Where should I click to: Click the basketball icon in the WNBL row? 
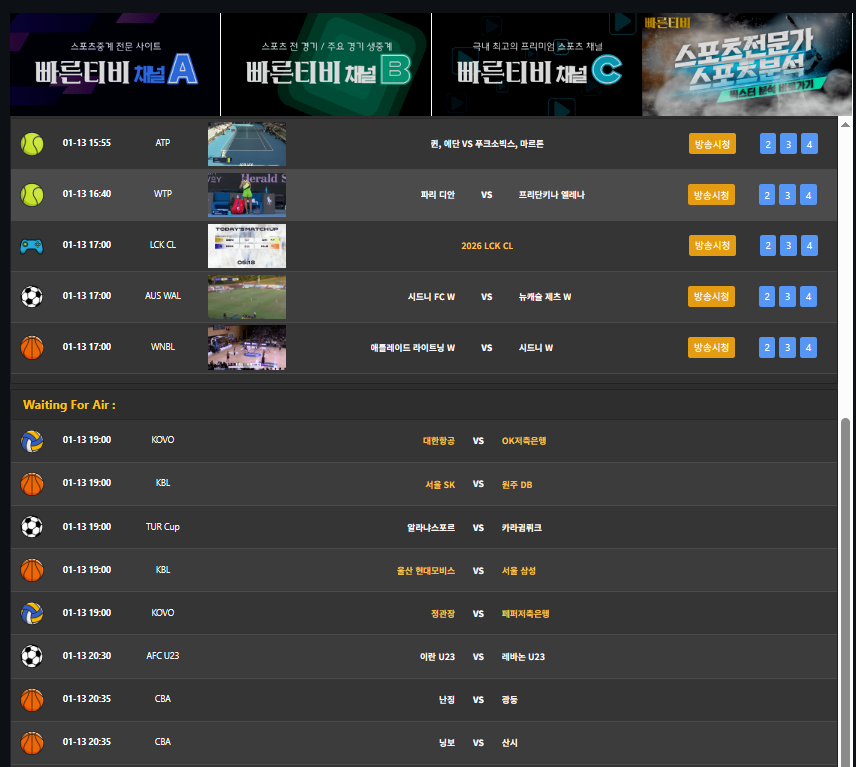click(x=32, y=348)
